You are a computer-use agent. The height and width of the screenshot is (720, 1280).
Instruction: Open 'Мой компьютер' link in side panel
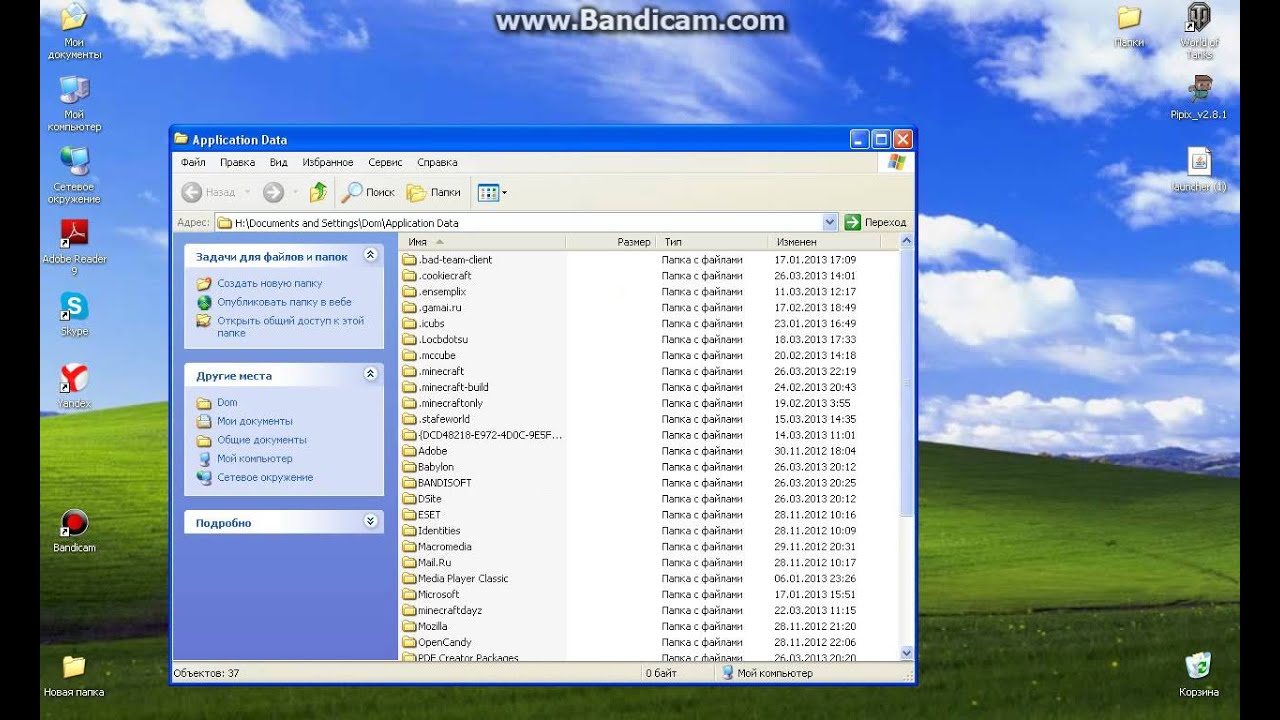point(254,459)
